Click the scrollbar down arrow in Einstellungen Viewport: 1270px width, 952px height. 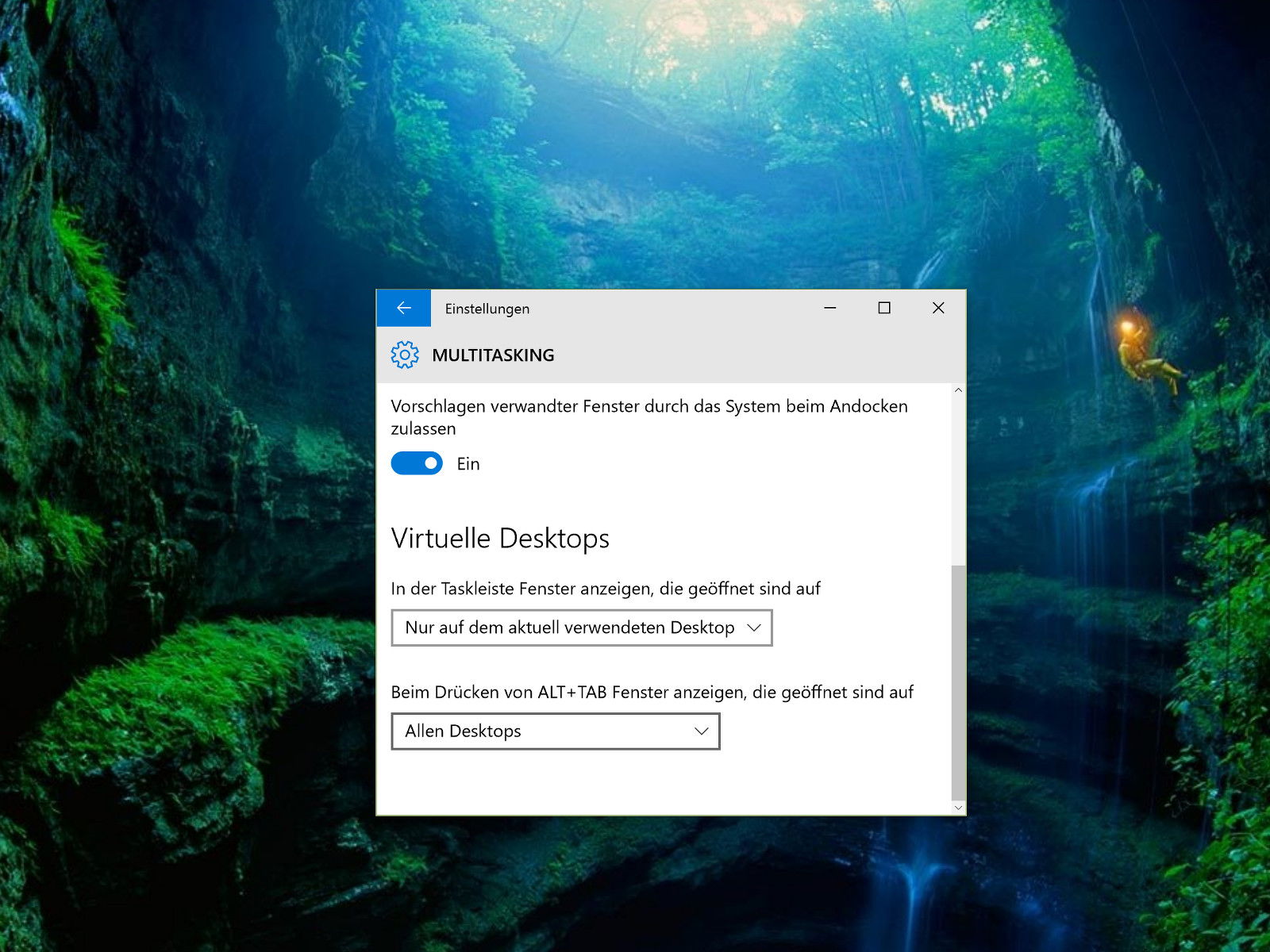pos(958,808)
